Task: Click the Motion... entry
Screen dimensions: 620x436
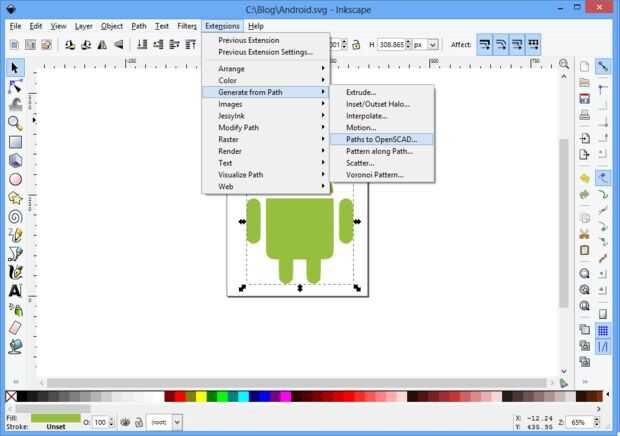Action: pyautogui.click(x=382, y=128)
